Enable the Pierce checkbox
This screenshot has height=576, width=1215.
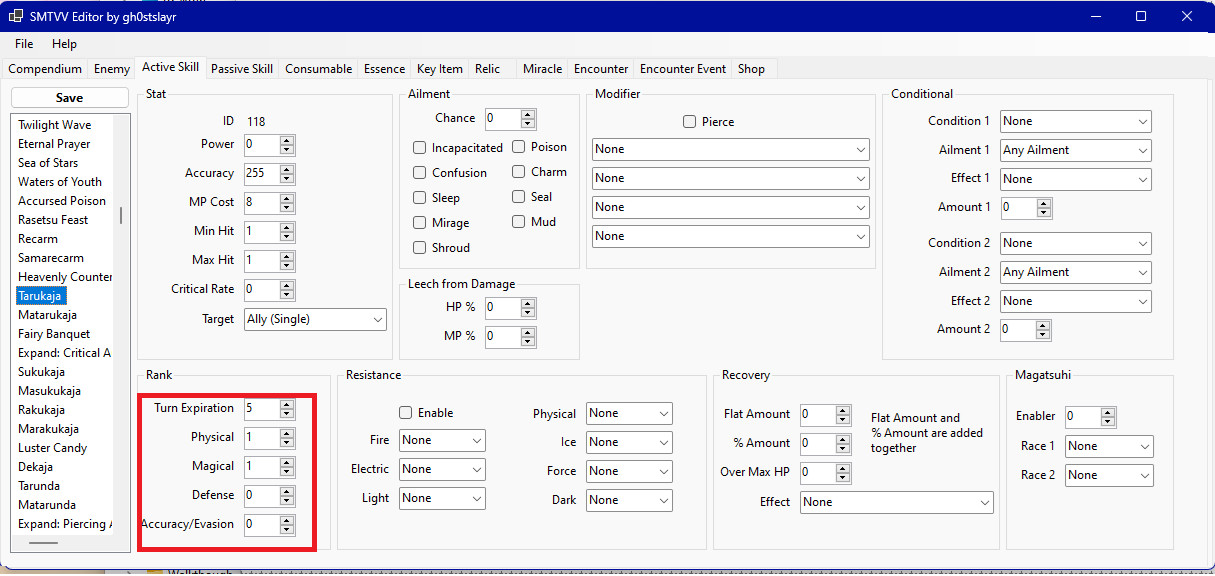(689, 122)
